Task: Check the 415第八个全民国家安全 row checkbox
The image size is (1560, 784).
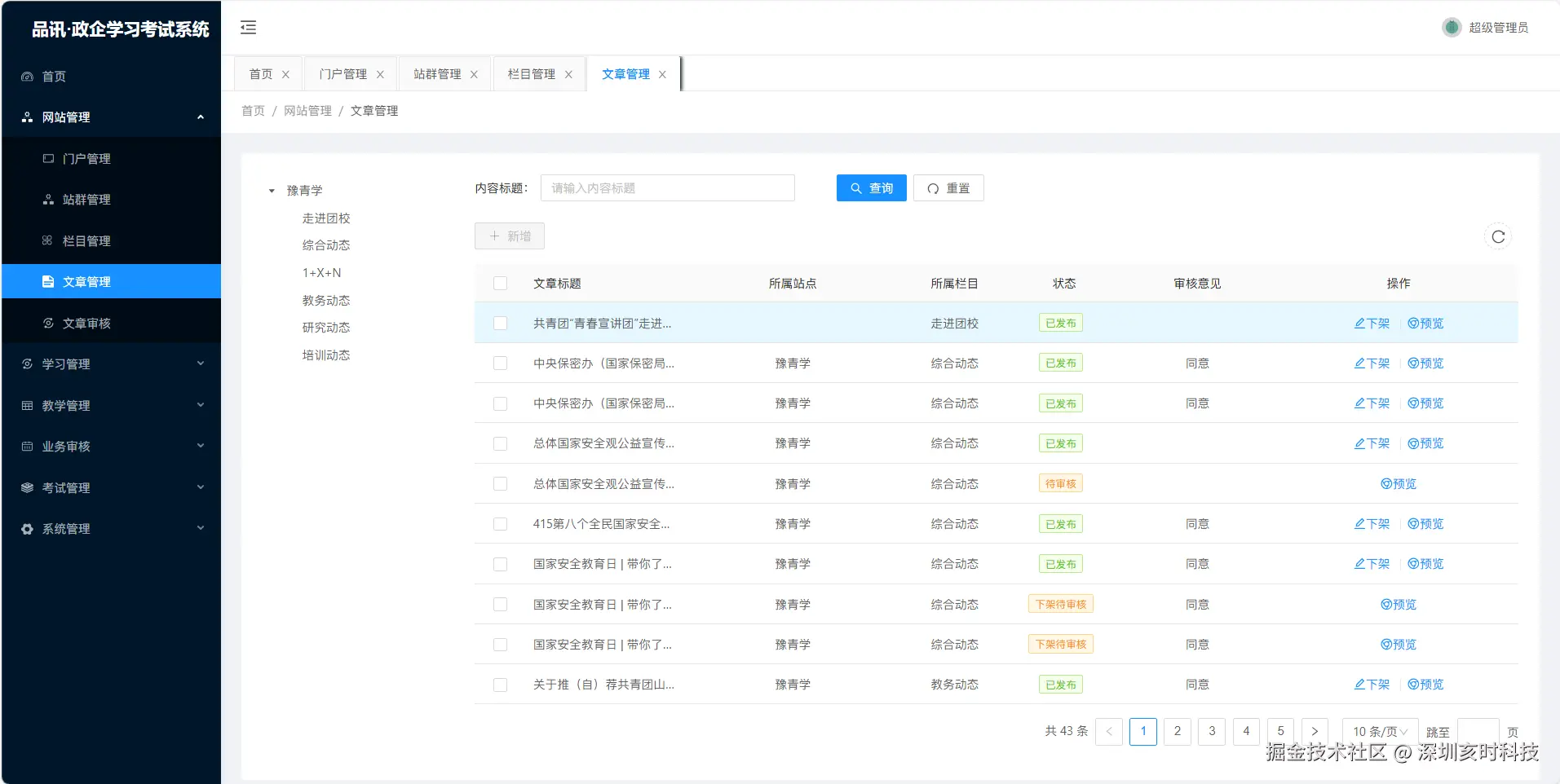Action: click(501, 524)
